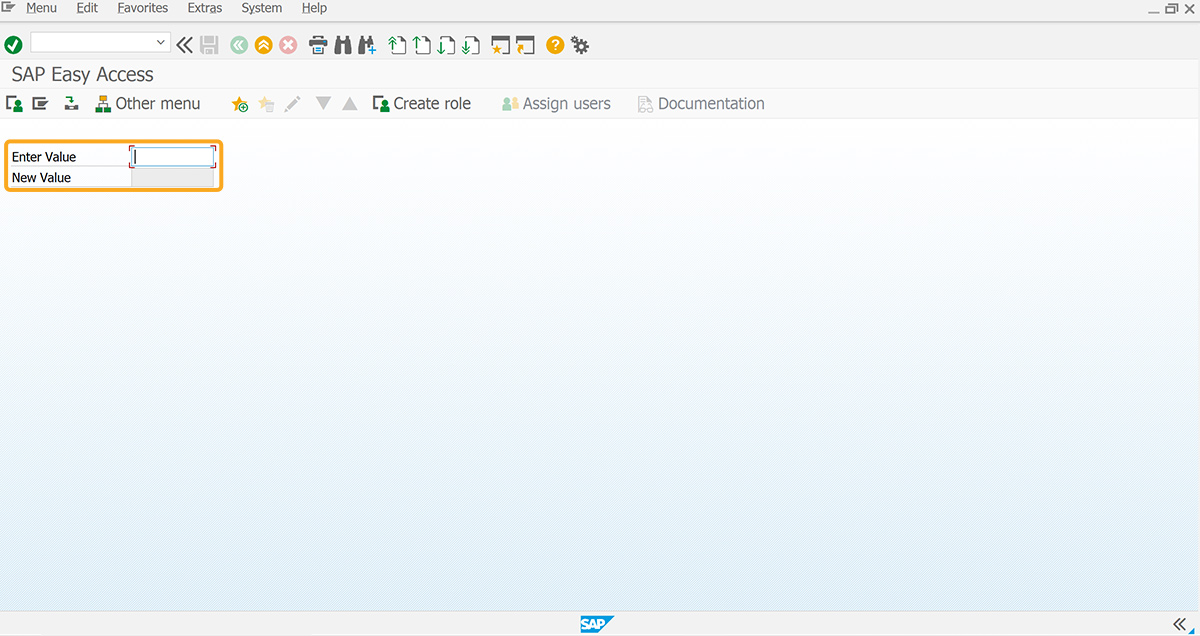1200x636 pixels.
Task: Click the Other menu button
Action: 147,103
